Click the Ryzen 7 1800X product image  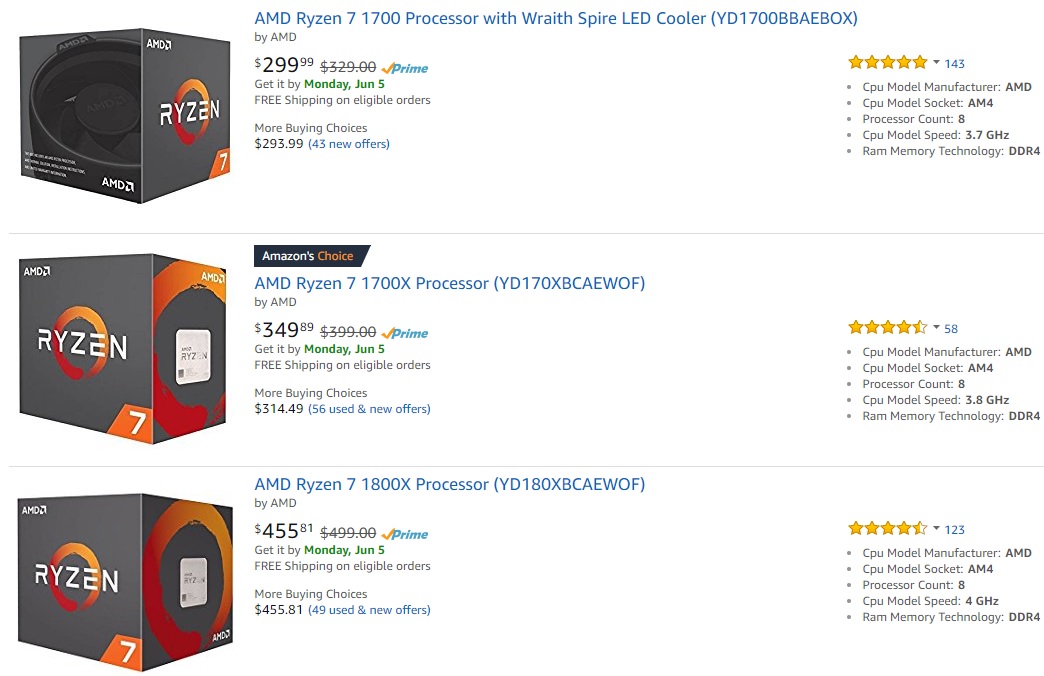pyautogui.click(x=122, y=580)
